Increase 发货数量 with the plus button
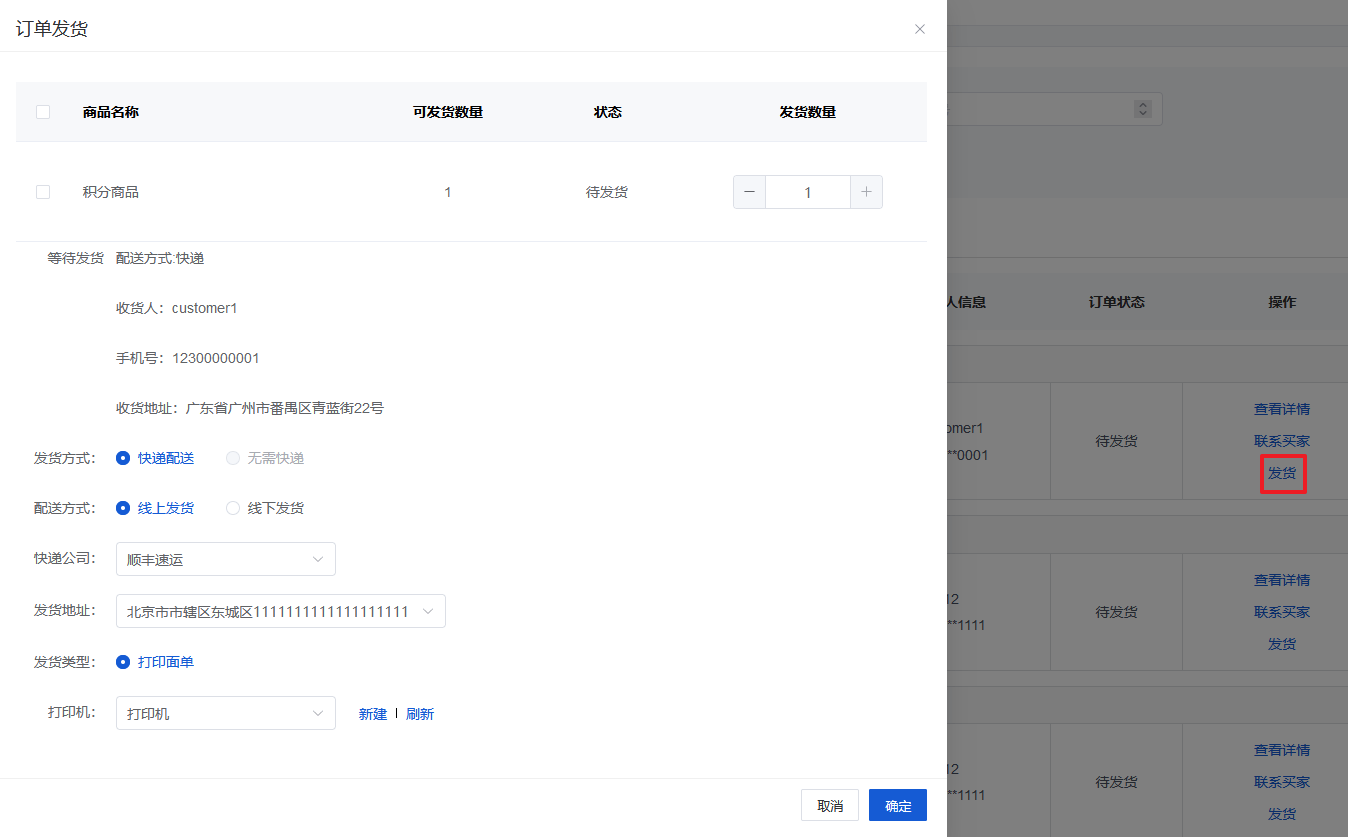 (866, 192)
